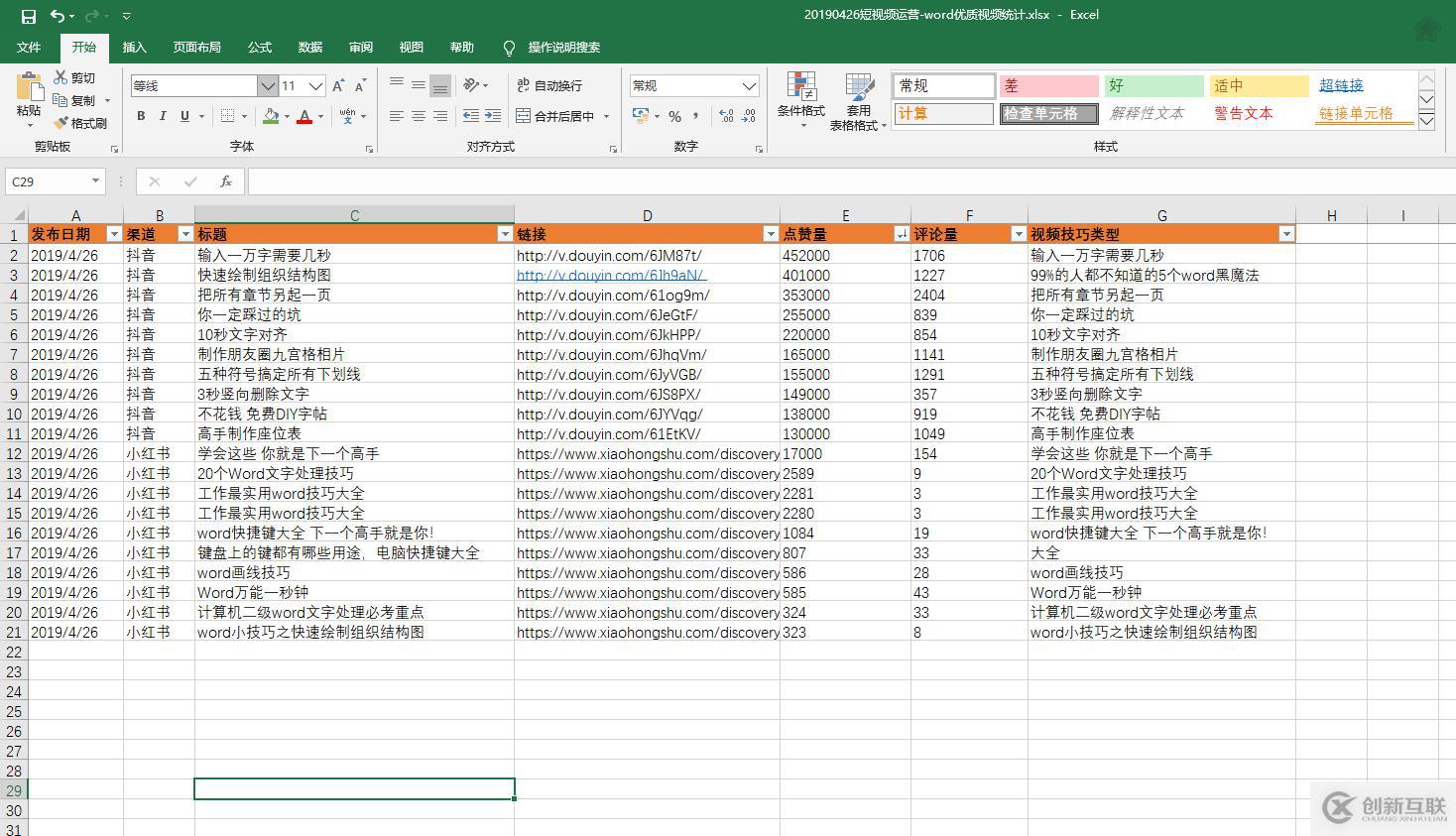This screenshot has height=836, width=1456.
Task: Switch to 页面布局 tab
Action: coord(196,48)
